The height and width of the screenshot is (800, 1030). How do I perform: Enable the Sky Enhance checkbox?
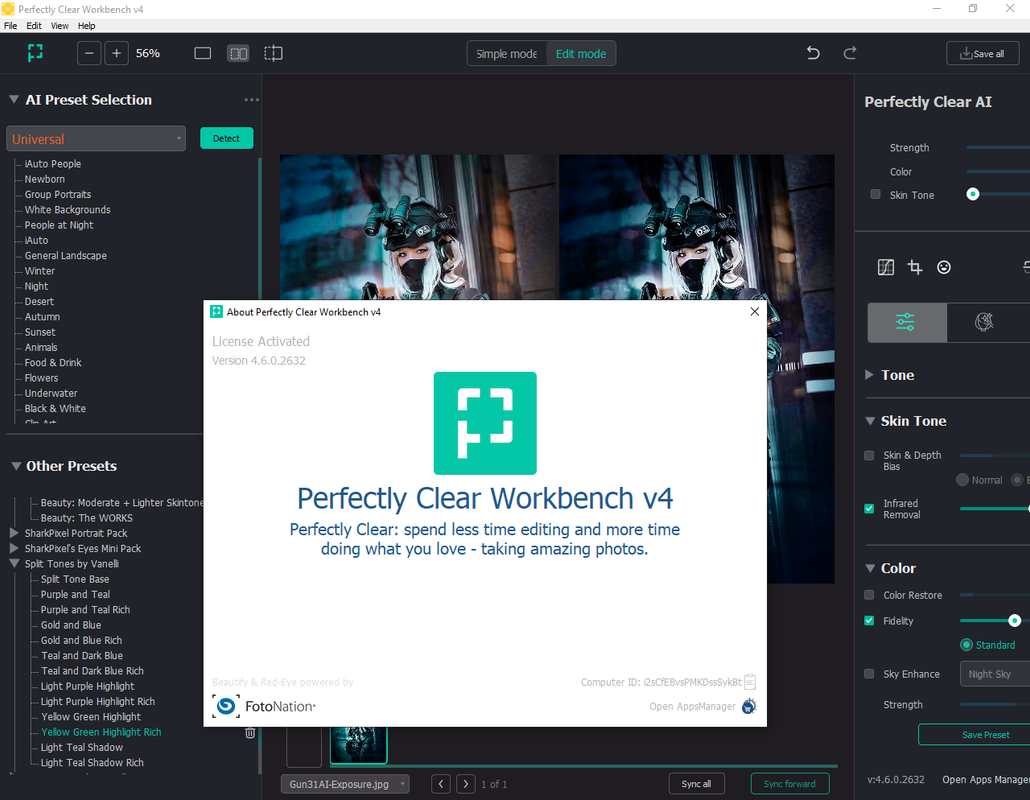(x=869, y=674)
